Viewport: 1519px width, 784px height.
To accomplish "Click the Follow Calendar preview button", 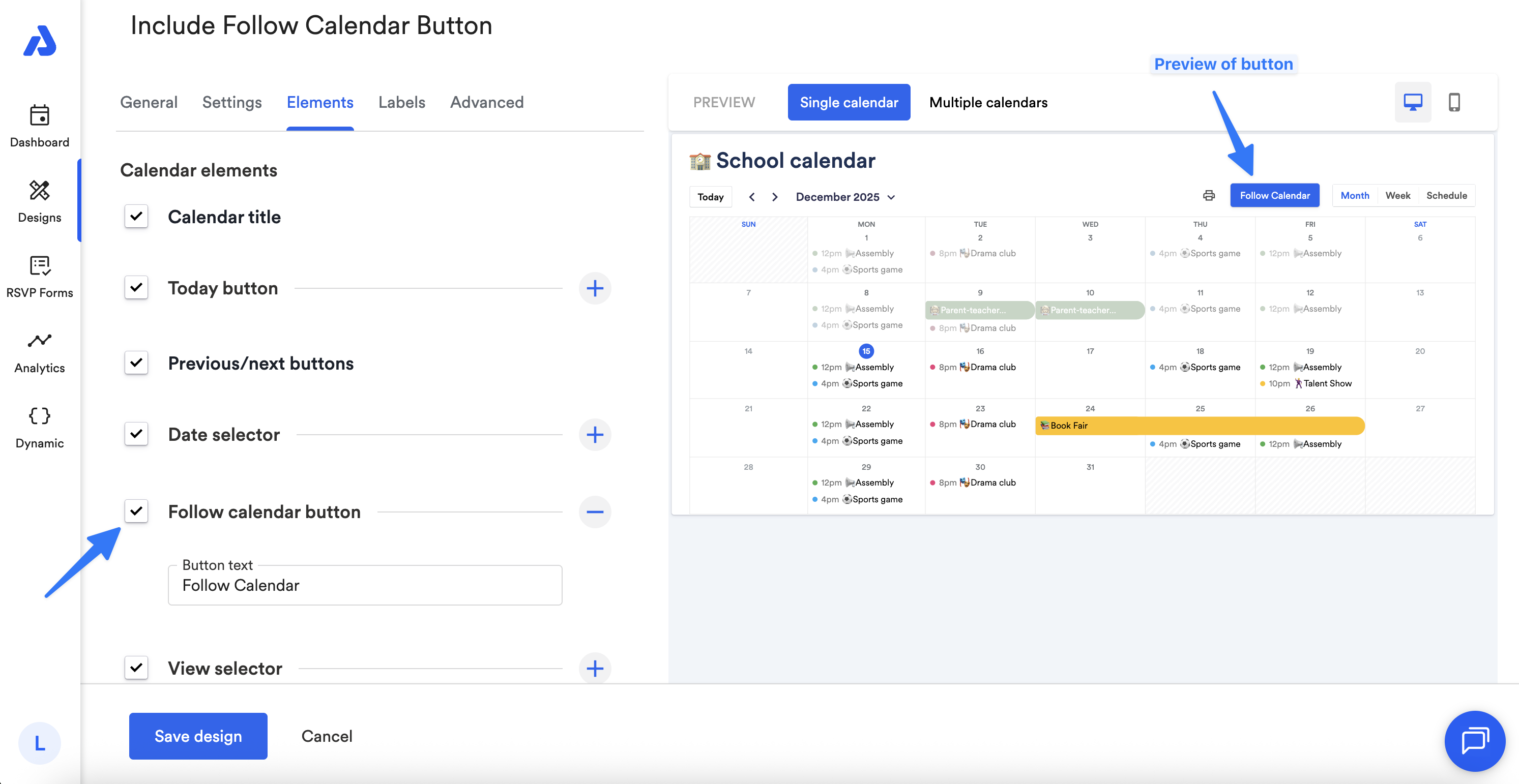I will click(x=1274, y=196).
